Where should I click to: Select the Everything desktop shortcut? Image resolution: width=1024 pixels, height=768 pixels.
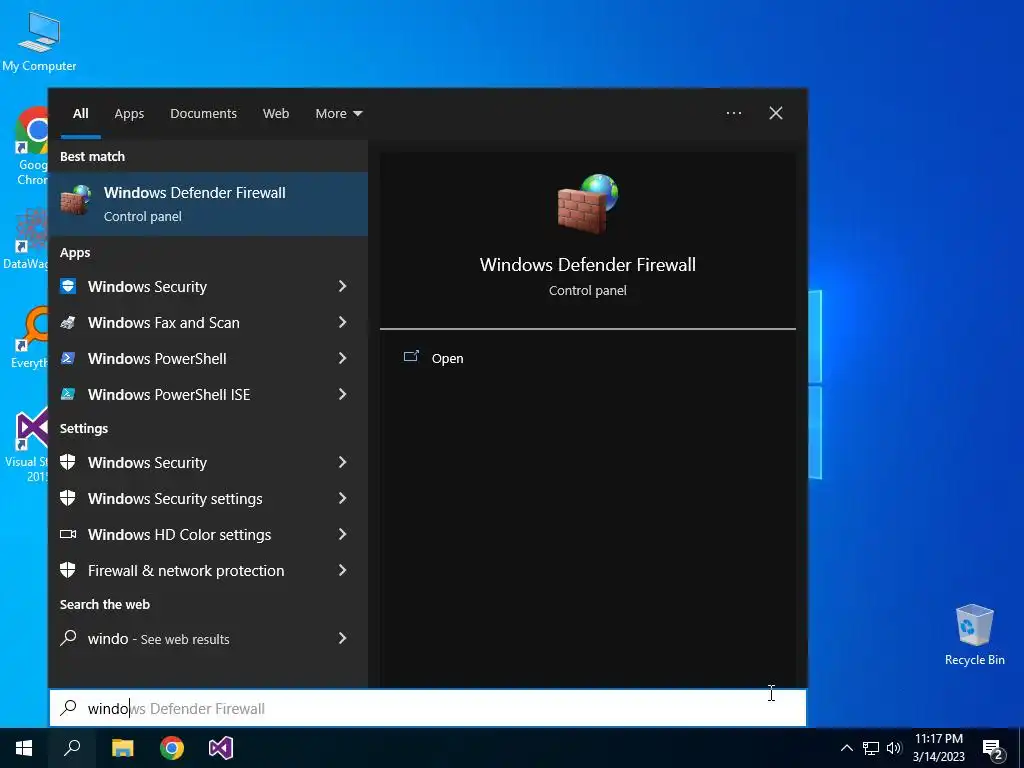tap(30, 337)
